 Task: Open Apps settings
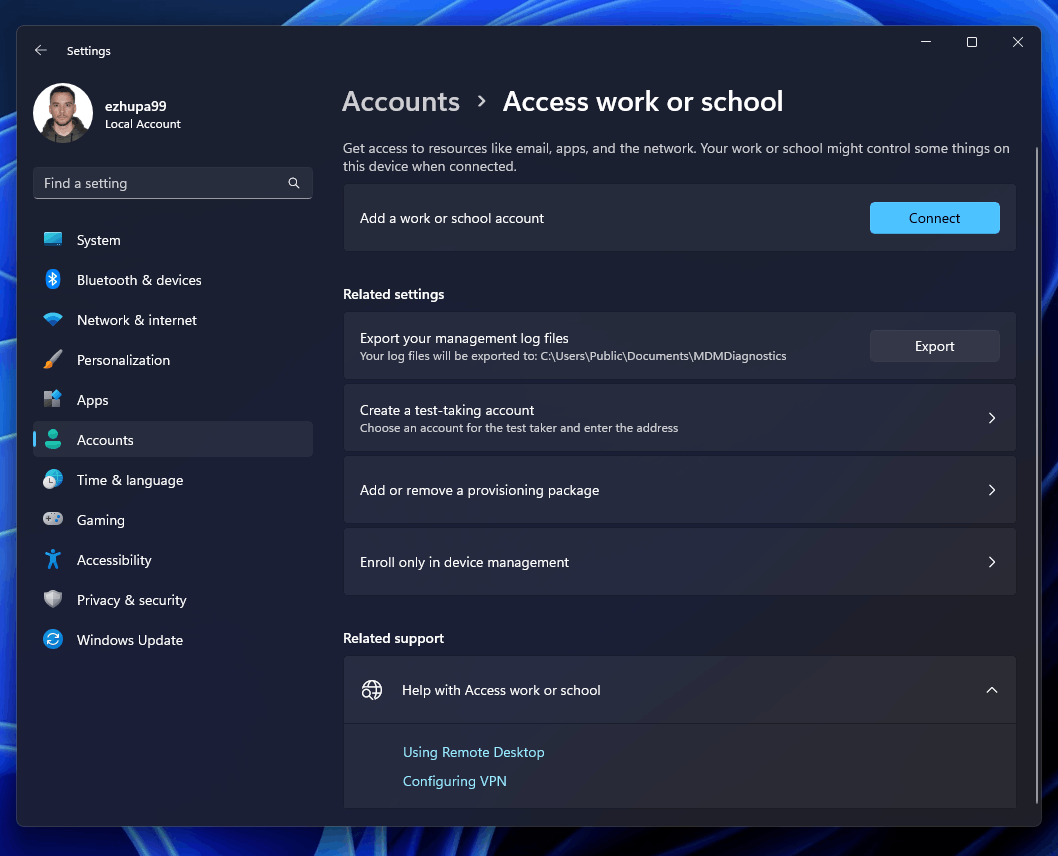[173, 400]
